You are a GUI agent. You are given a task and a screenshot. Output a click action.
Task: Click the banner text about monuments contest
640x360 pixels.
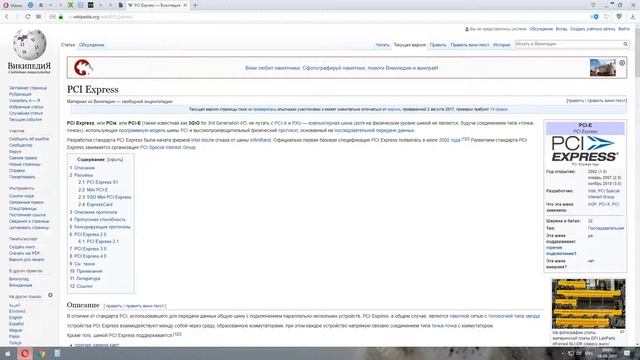341,68
